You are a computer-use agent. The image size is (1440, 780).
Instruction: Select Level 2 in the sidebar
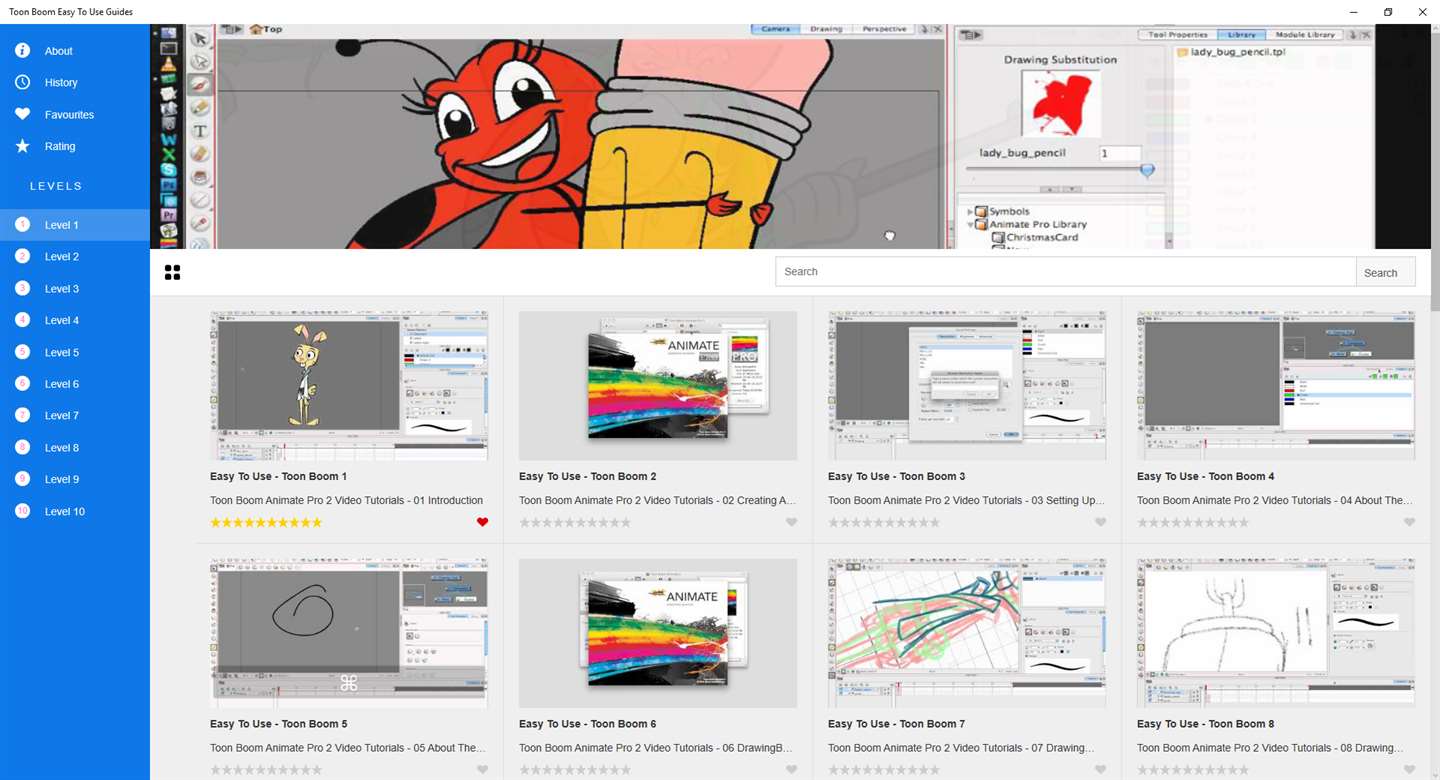(75, 257)
